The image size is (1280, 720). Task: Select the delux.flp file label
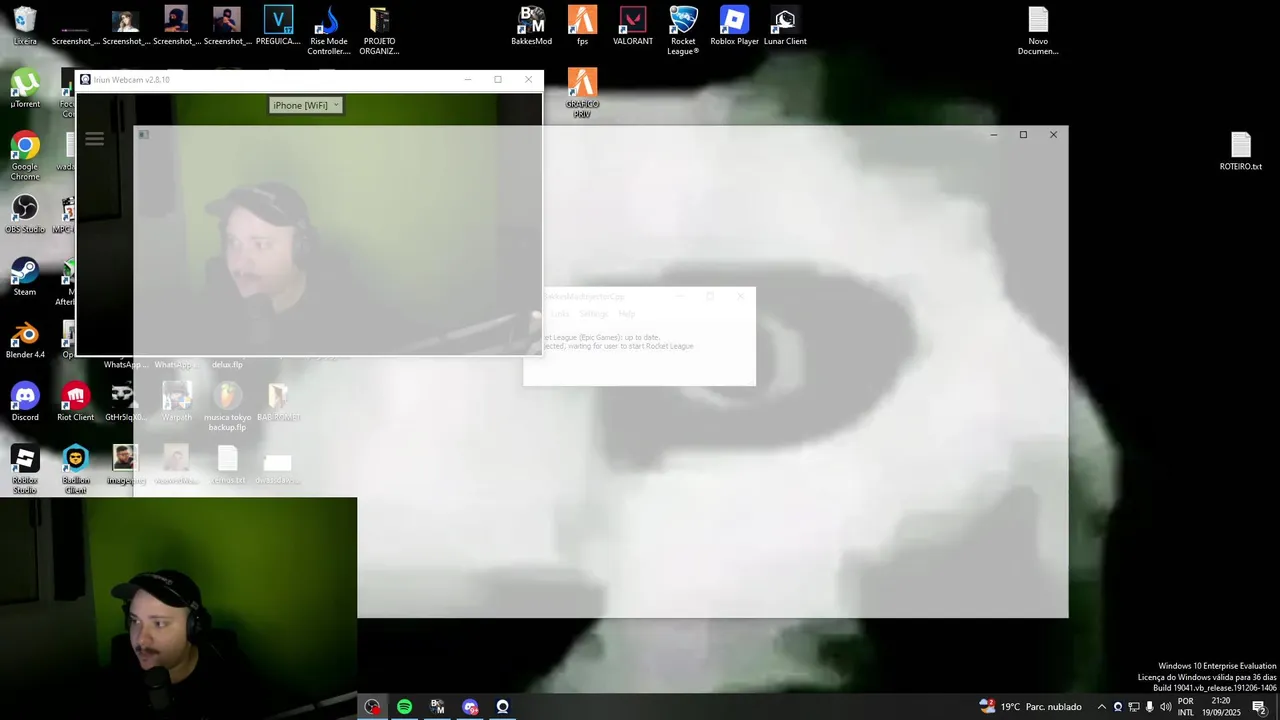[x=228, y=365]
